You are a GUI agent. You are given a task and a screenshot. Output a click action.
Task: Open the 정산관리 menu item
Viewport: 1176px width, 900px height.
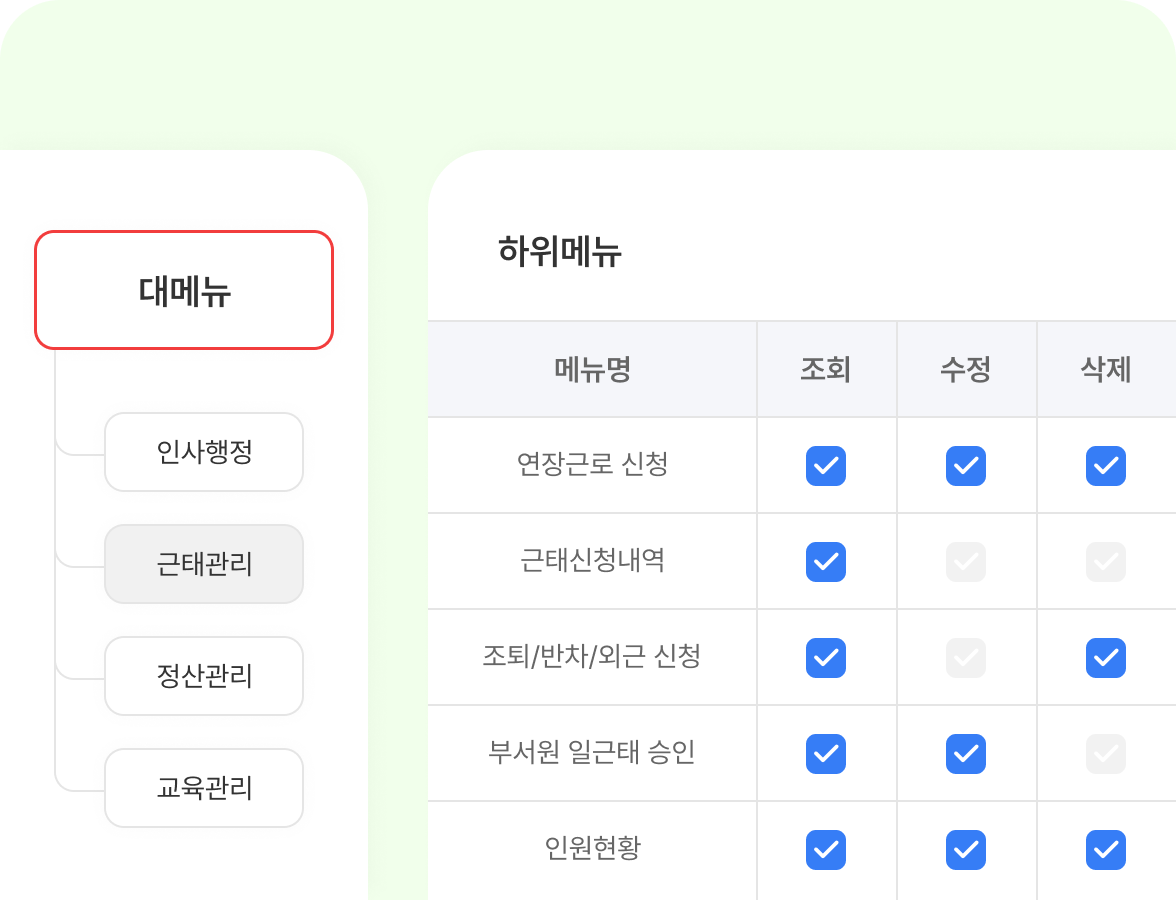click(x=203, y=676)
